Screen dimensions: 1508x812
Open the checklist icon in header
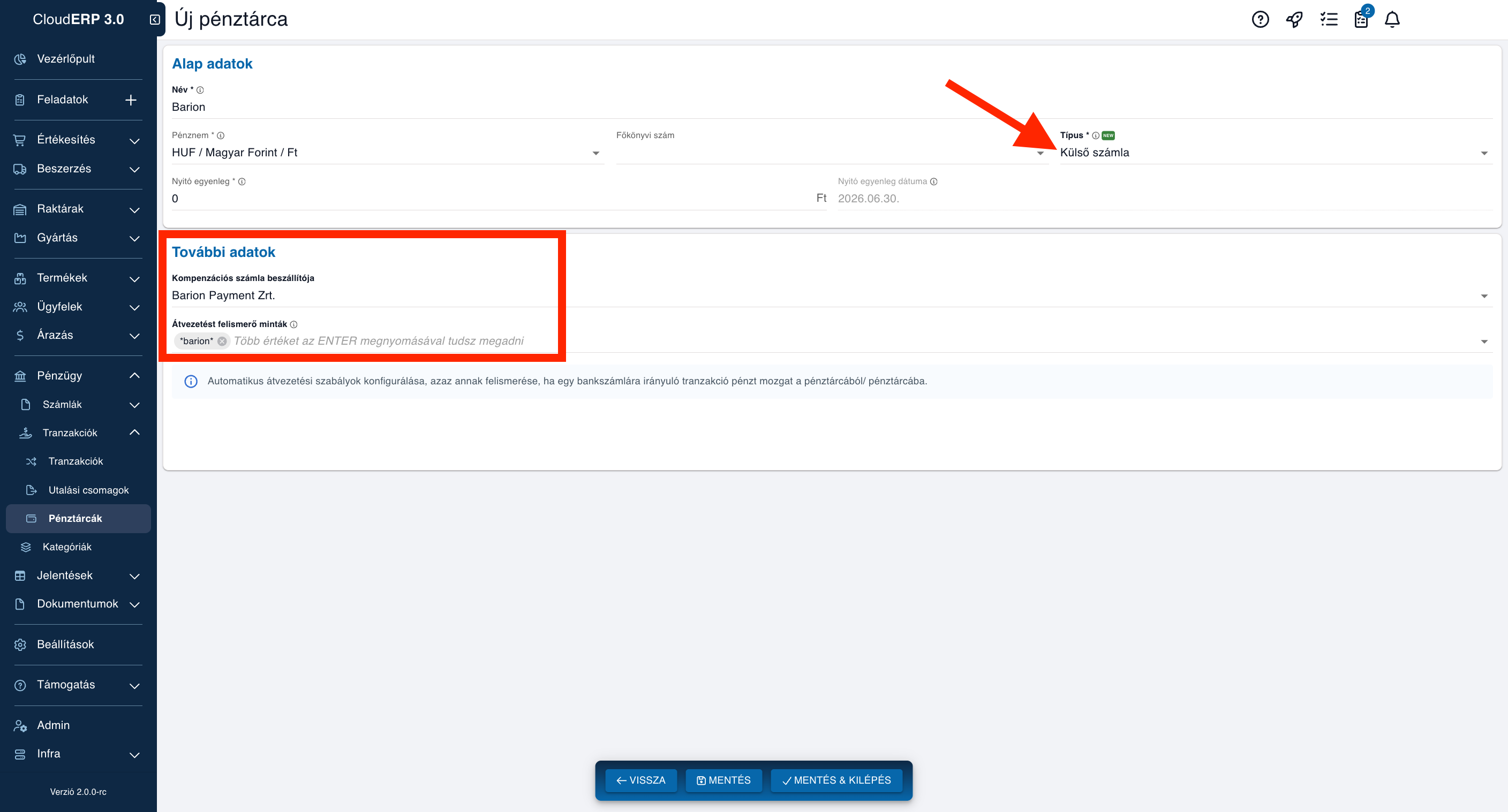click(x=1328, y=19)
